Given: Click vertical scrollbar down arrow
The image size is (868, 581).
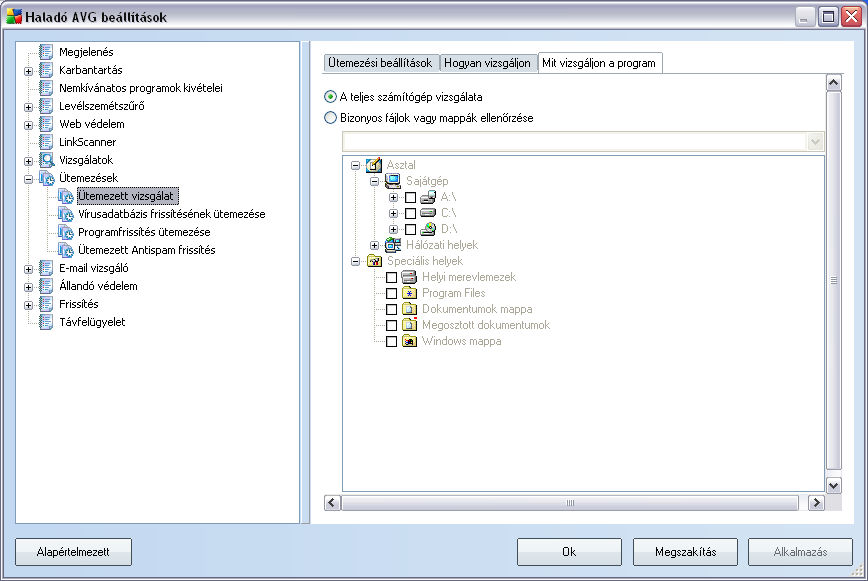Looking at the screenshot, I should click(x=834, y=486).
